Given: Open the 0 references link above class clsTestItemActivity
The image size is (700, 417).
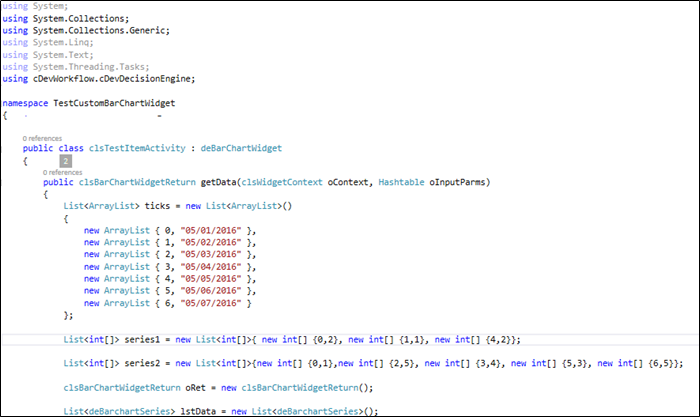Looking at the screenshot, I should pyautogui.click(x=42, y=138).
